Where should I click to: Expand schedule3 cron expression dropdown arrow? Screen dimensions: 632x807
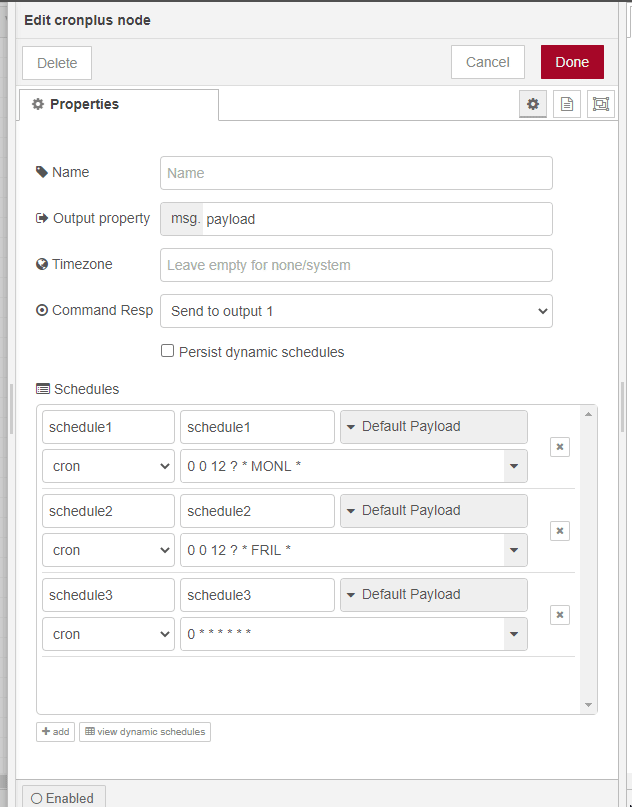(514, 634)
